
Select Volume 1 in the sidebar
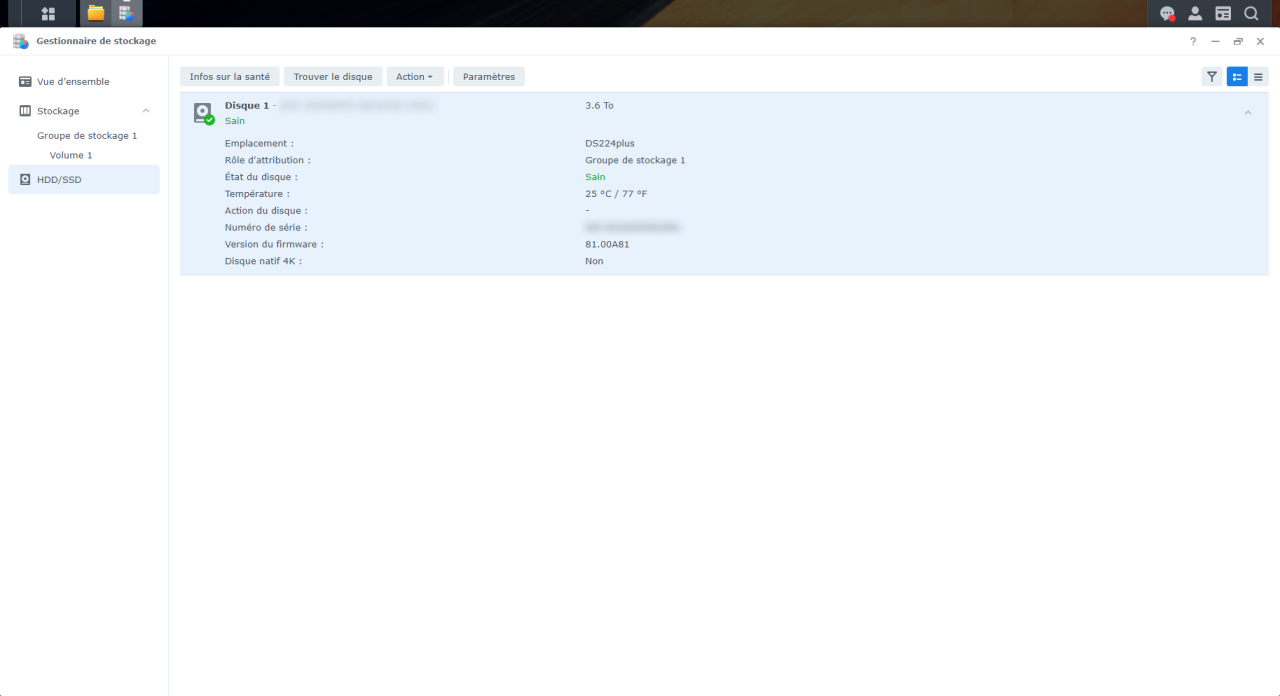[70, 155]
